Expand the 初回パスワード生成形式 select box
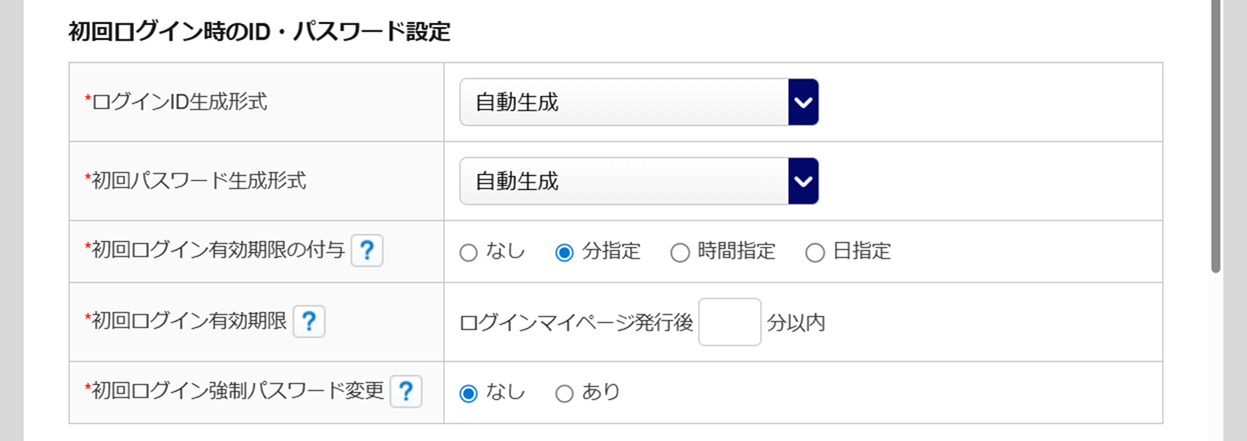Viewport: 1247px width, 441px height. pyautogui.click(x=639, y=181)
